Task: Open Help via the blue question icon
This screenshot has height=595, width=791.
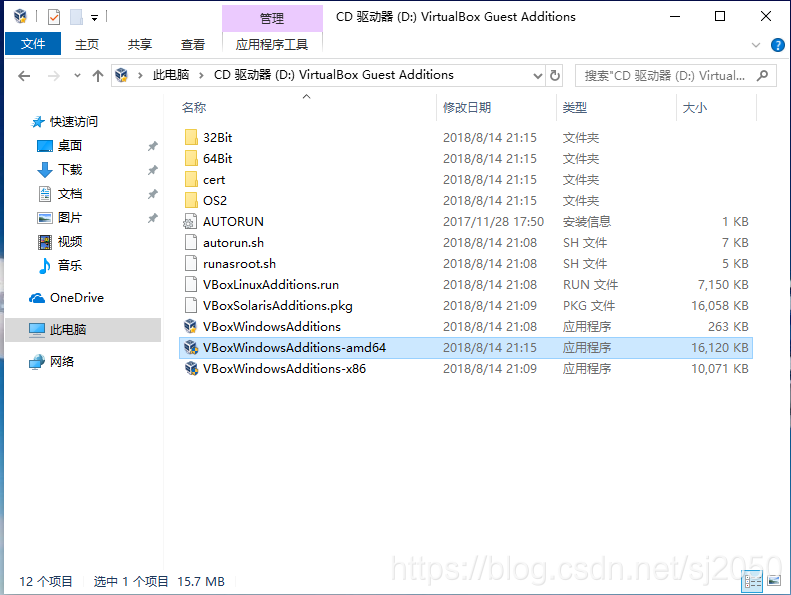Action: 777,45
